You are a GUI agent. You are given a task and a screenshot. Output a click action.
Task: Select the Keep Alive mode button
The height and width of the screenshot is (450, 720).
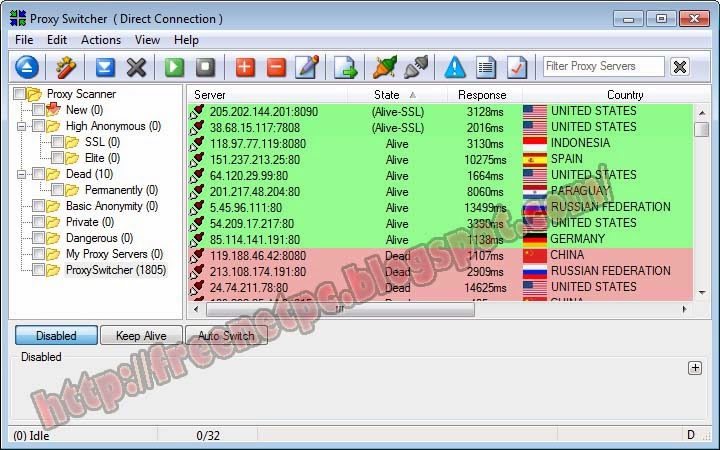[141, 335]
